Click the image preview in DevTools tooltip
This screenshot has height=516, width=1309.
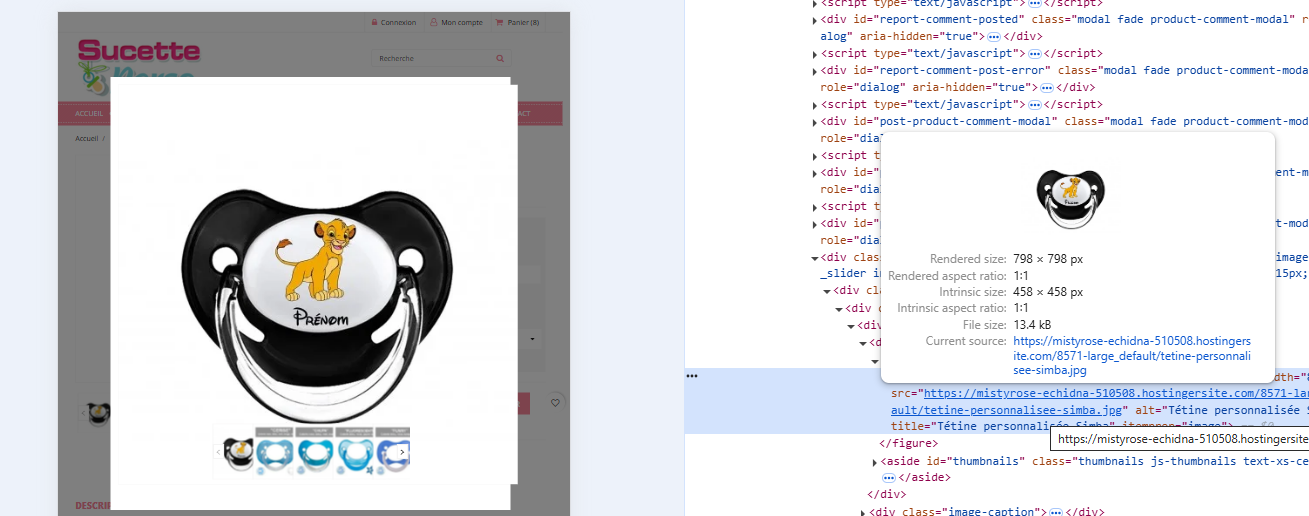(1070, 197)
